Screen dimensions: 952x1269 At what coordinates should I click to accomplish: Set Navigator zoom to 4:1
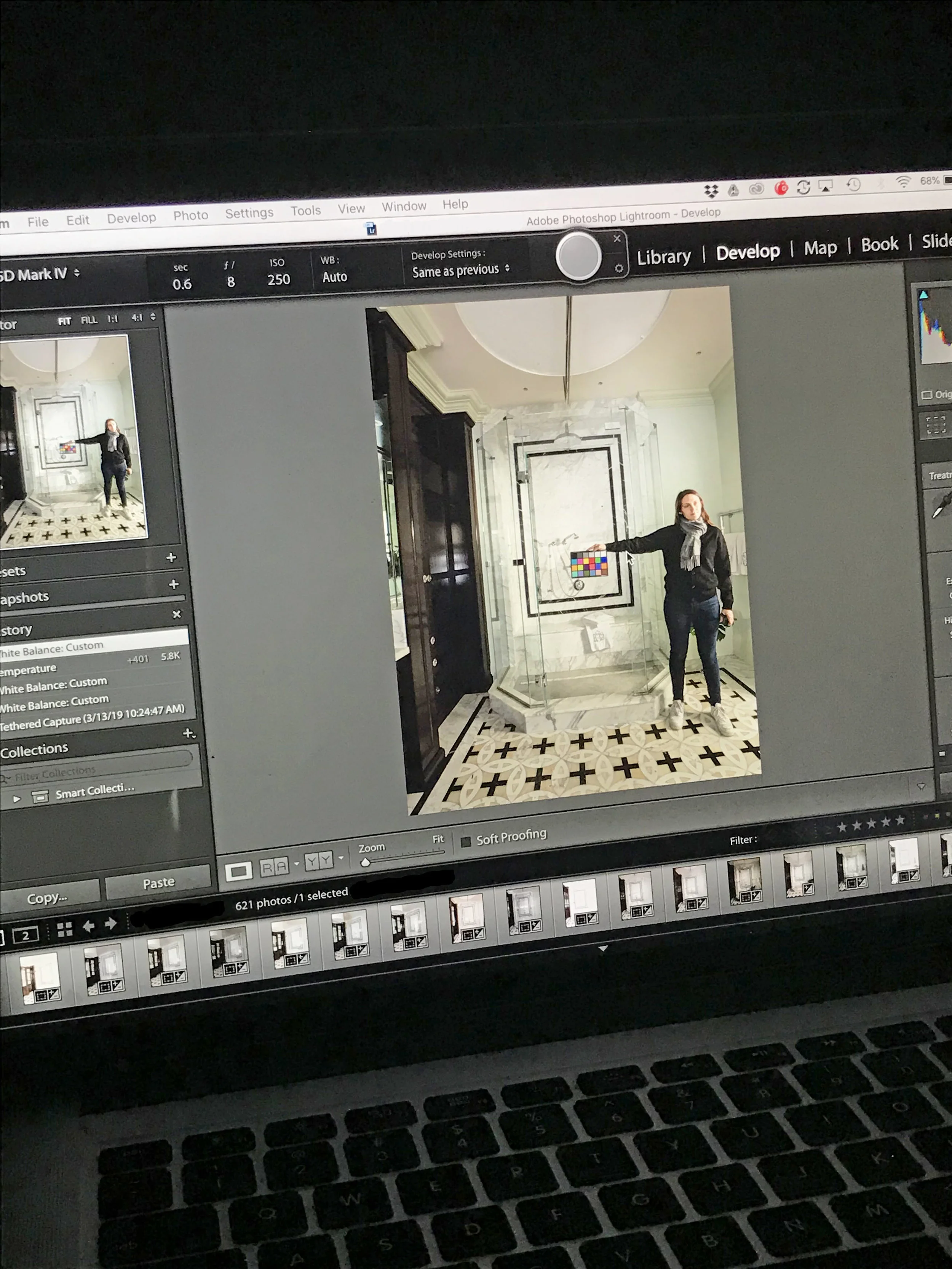coord(137,317)
